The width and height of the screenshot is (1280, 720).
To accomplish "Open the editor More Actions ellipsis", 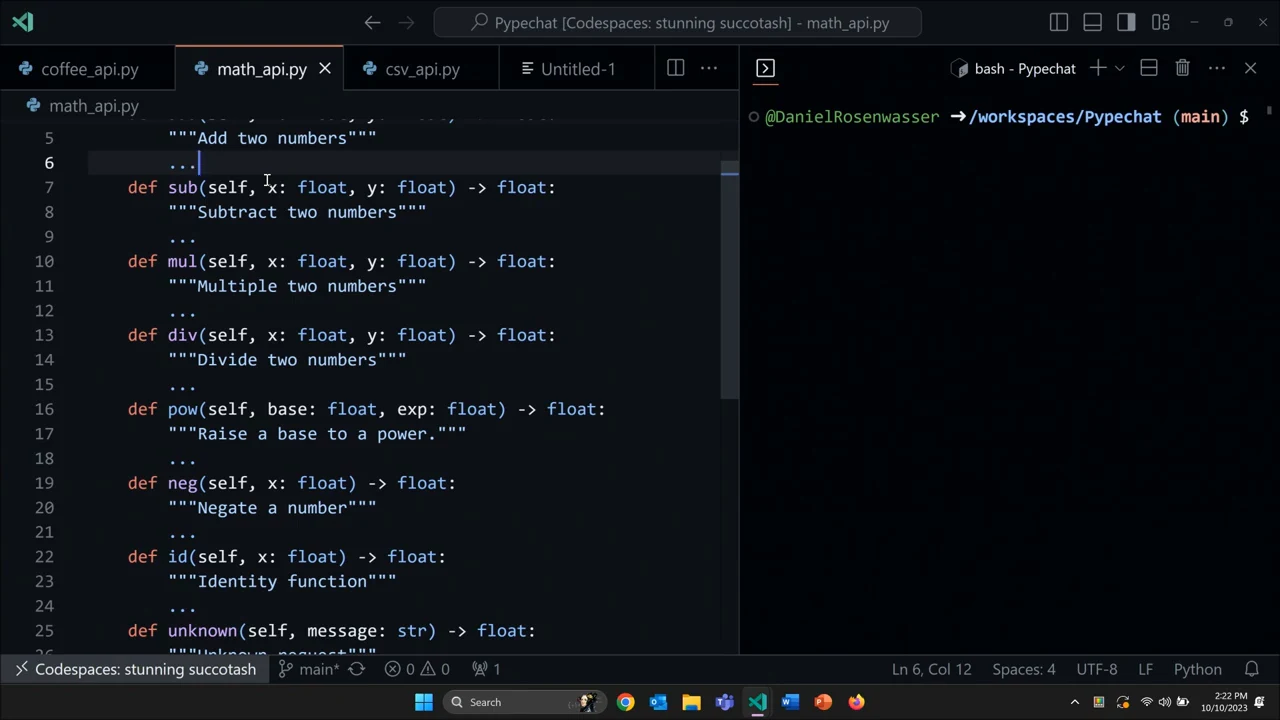I will (709, 68).
